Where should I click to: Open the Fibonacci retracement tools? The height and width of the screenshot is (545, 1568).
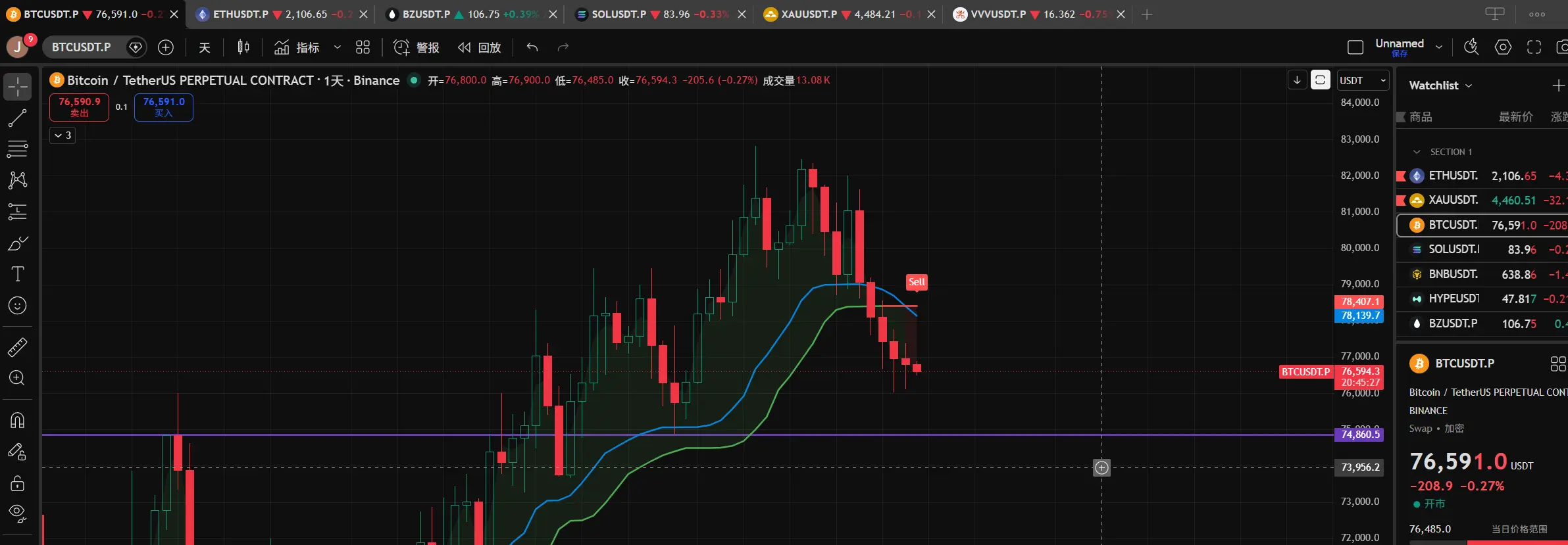[18, 149]
